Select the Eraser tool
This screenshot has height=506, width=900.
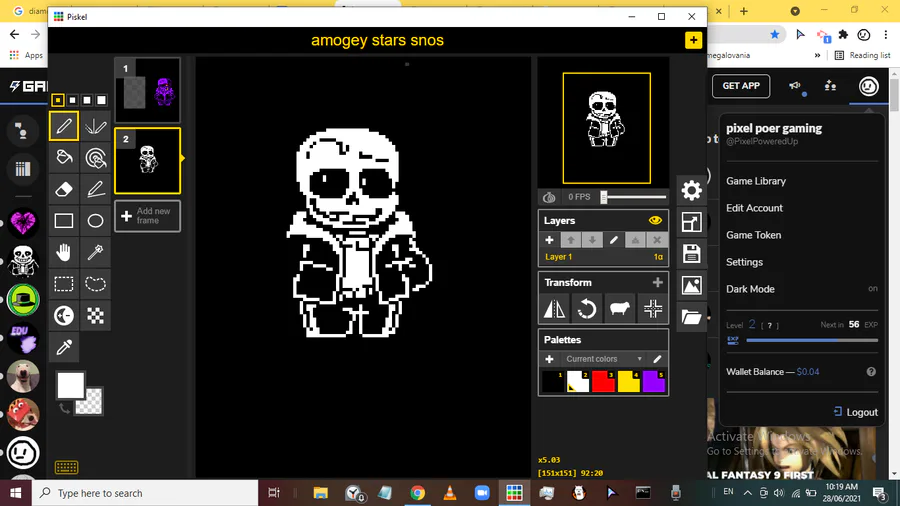pos(64,189)
